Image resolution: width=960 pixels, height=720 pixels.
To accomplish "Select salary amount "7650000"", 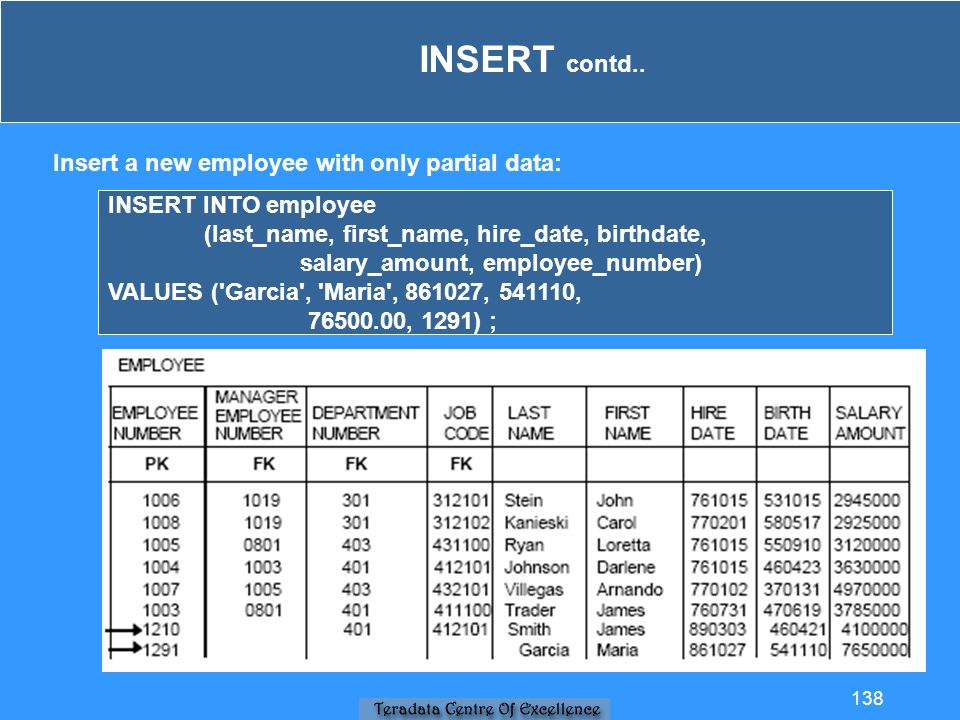I will click(874, 650).
